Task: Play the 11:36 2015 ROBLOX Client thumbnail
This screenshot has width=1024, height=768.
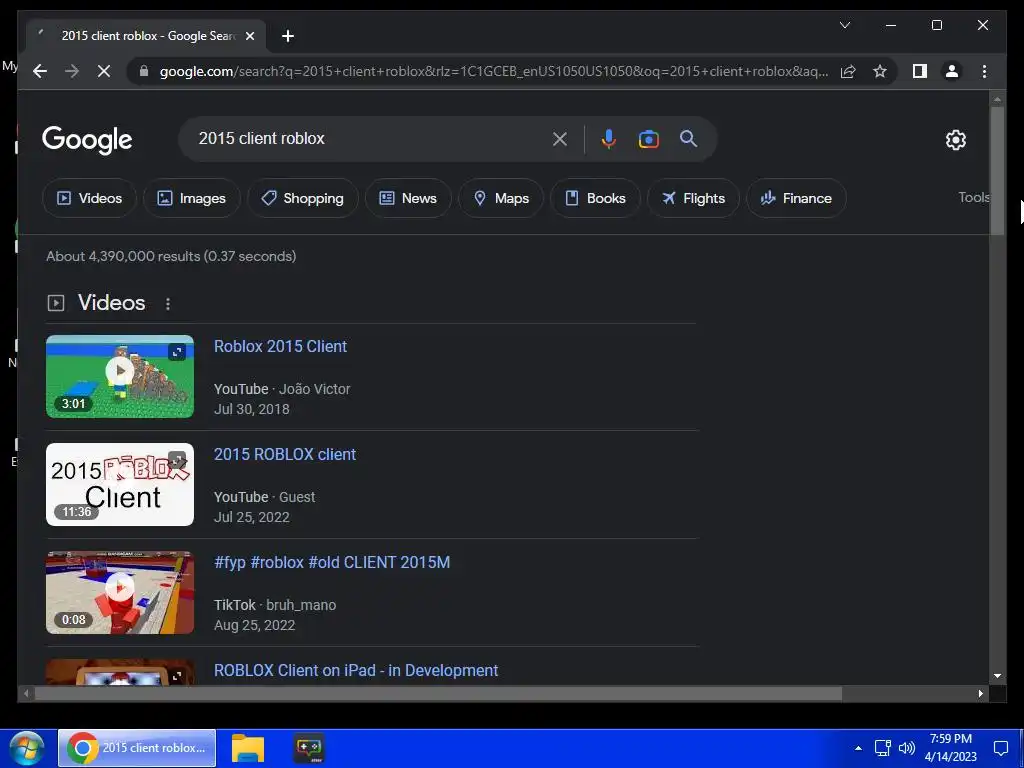Action: coord(120,485)
